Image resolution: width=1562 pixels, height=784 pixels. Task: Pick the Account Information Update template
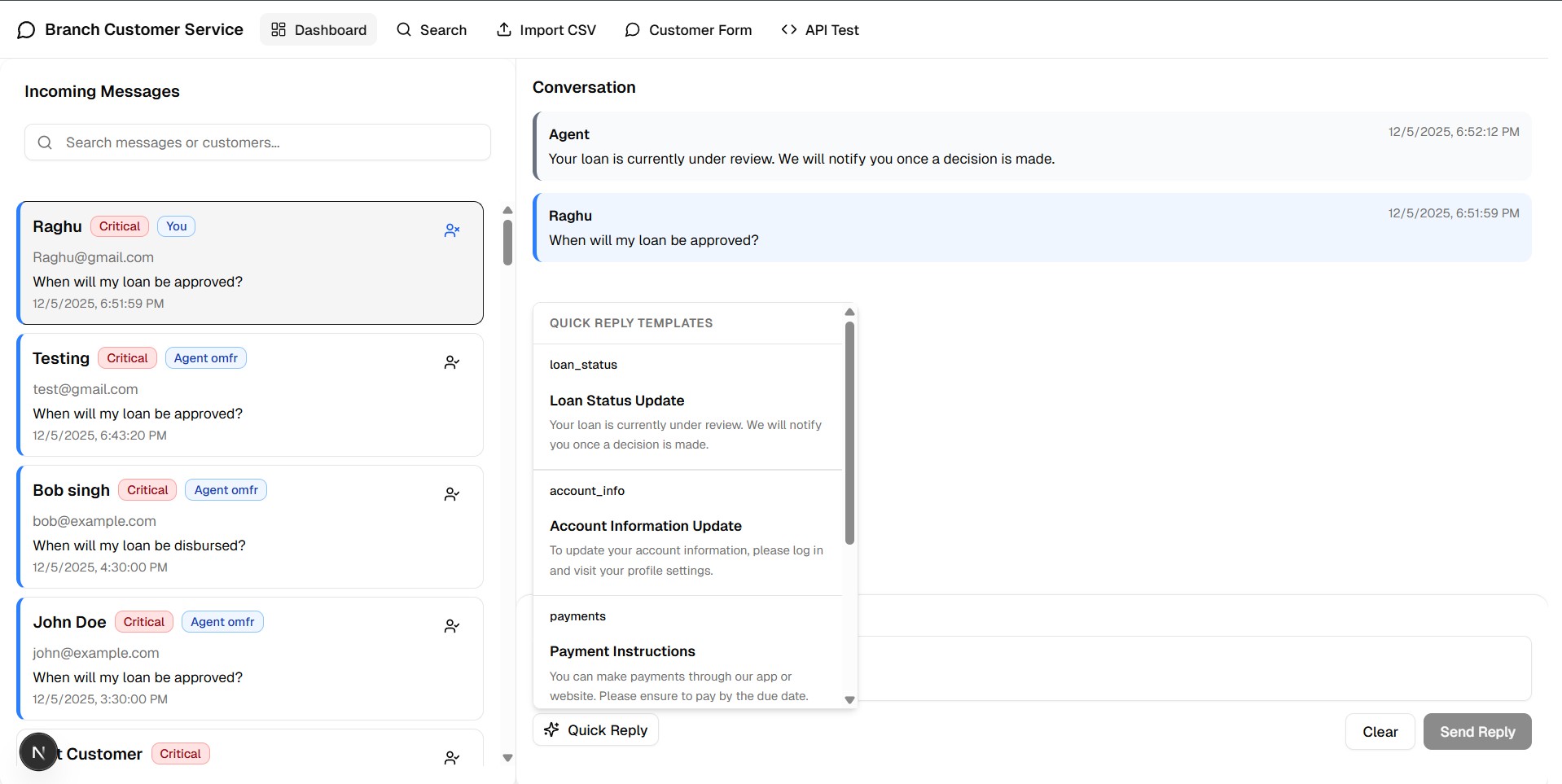click(x=687, y=532)
